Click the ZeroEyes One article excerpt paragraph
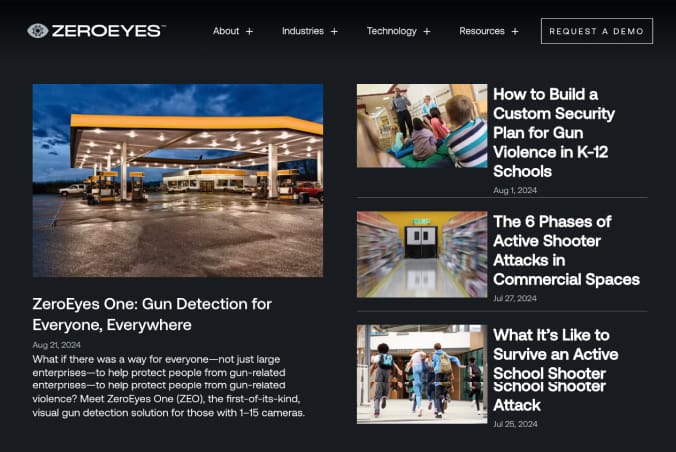The image size is (676, 452). pos(169,386)
